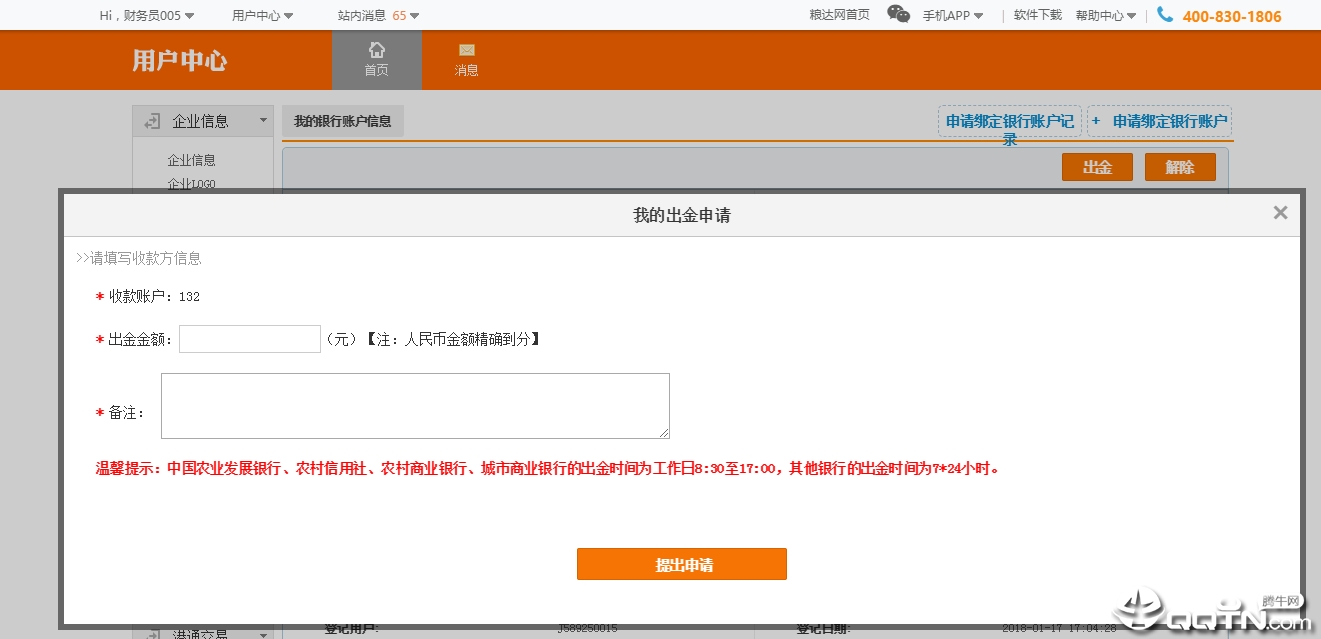The height and width of the screenshot is (639, 1321).
Task: Select the 我的银行账户信息 tab
Action: coord(342,121)
